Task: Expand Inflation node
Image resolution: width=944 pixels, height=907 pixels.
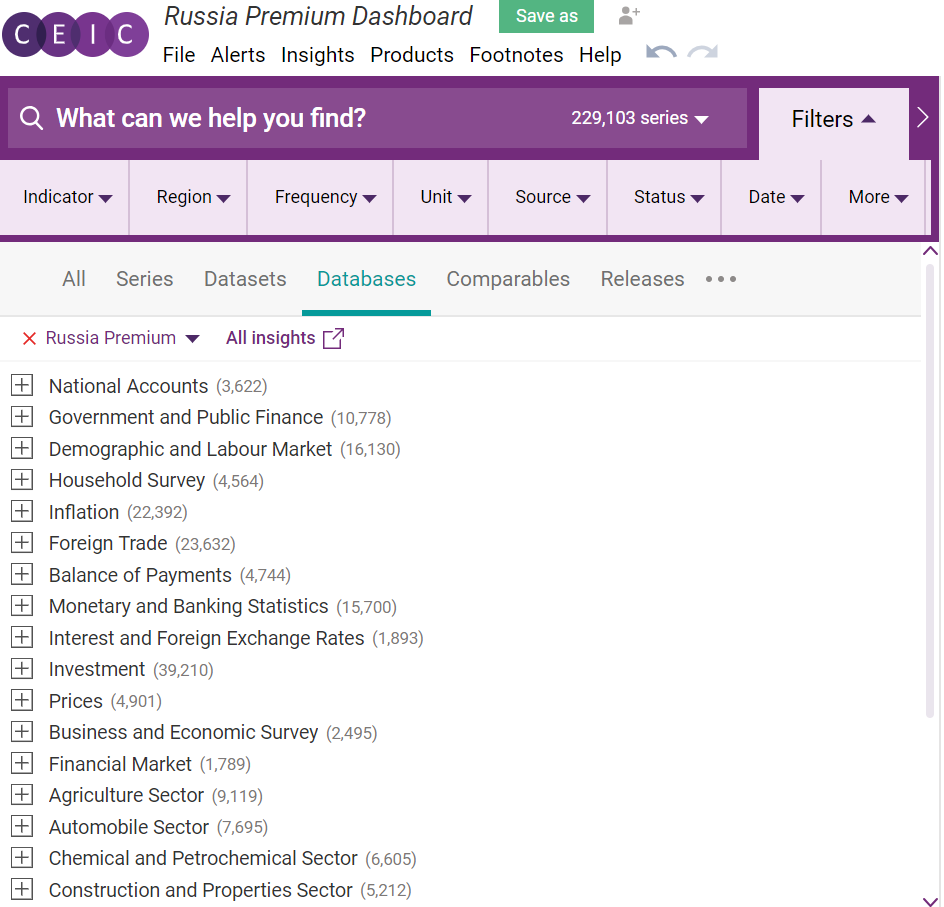Action: [x=22, y=512]
